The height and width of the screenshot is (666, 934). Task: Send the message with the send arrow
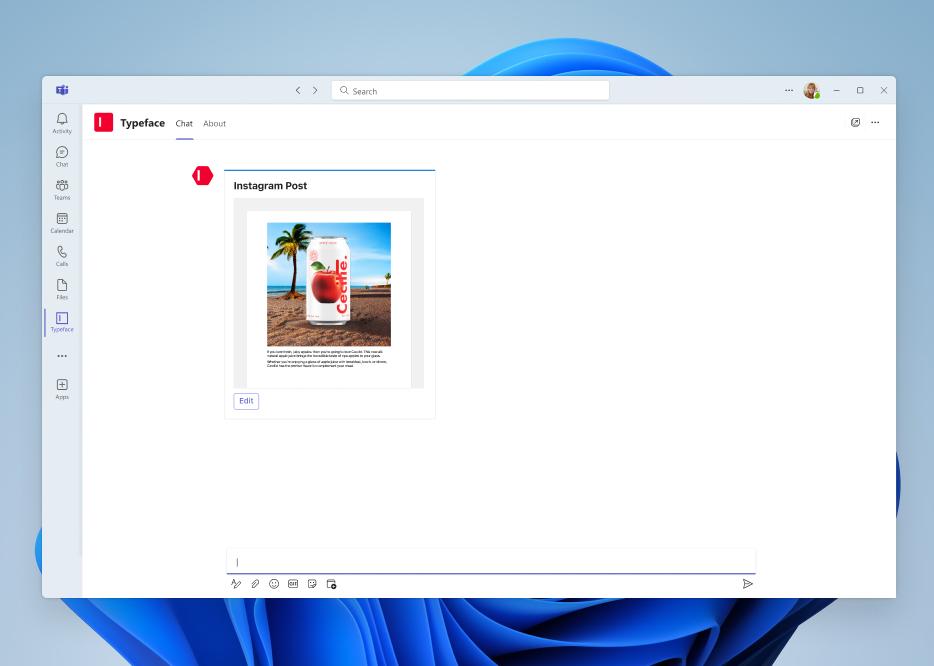coord(747,583)
